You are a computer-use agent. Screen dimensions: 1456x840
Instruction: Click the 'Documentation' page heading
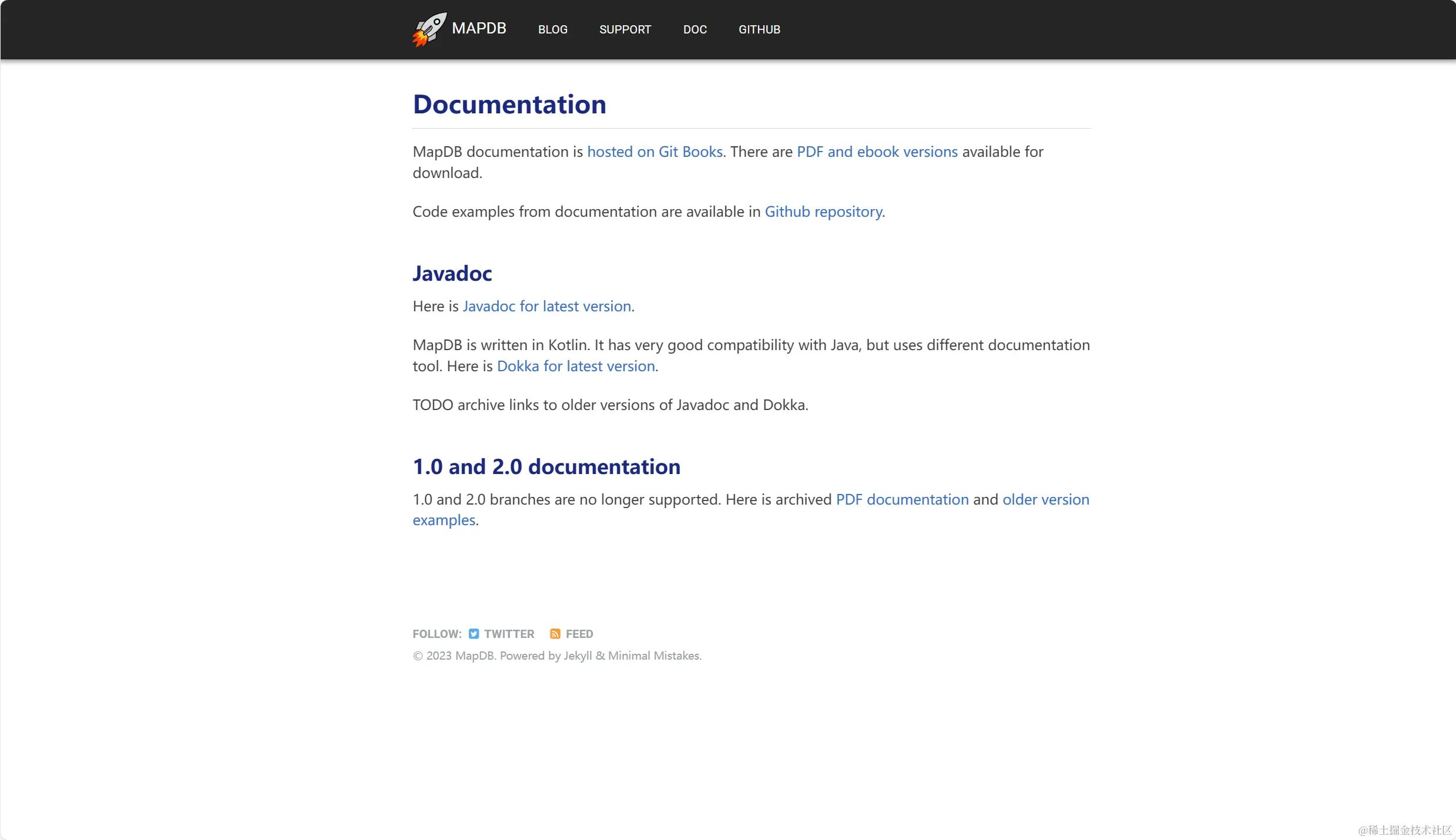coord(509,105)
